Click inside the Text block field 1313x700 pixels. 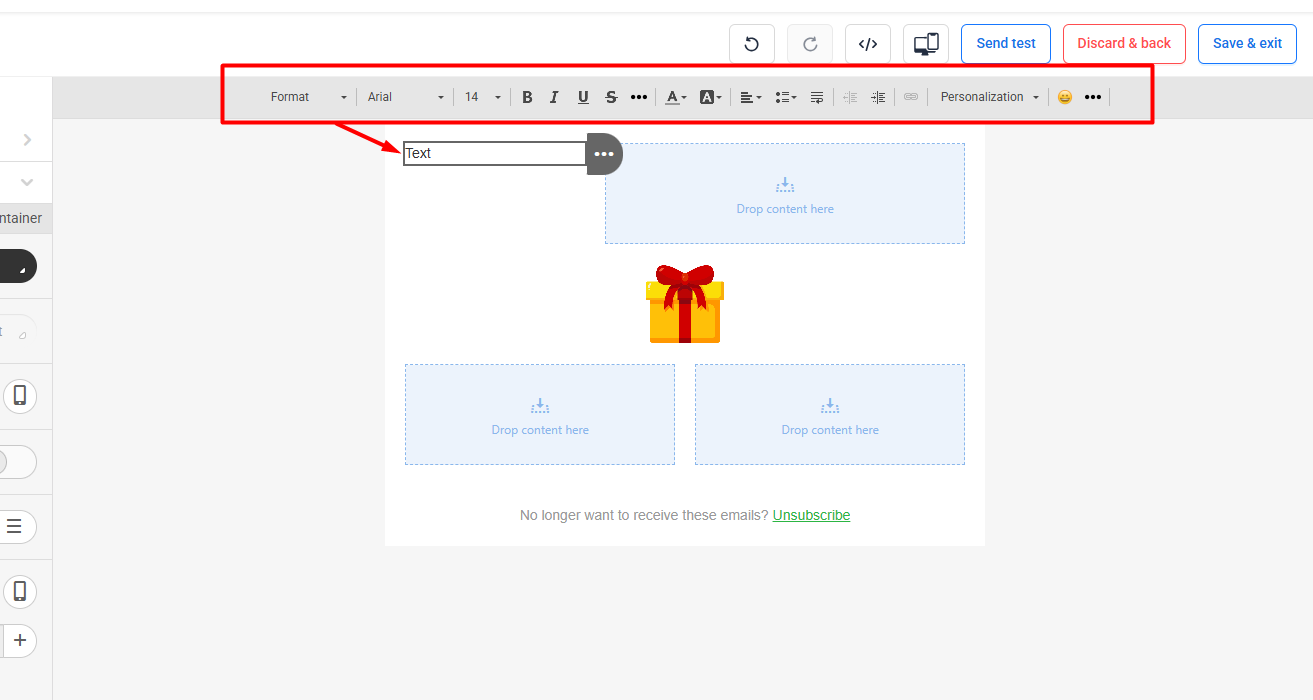495,153
